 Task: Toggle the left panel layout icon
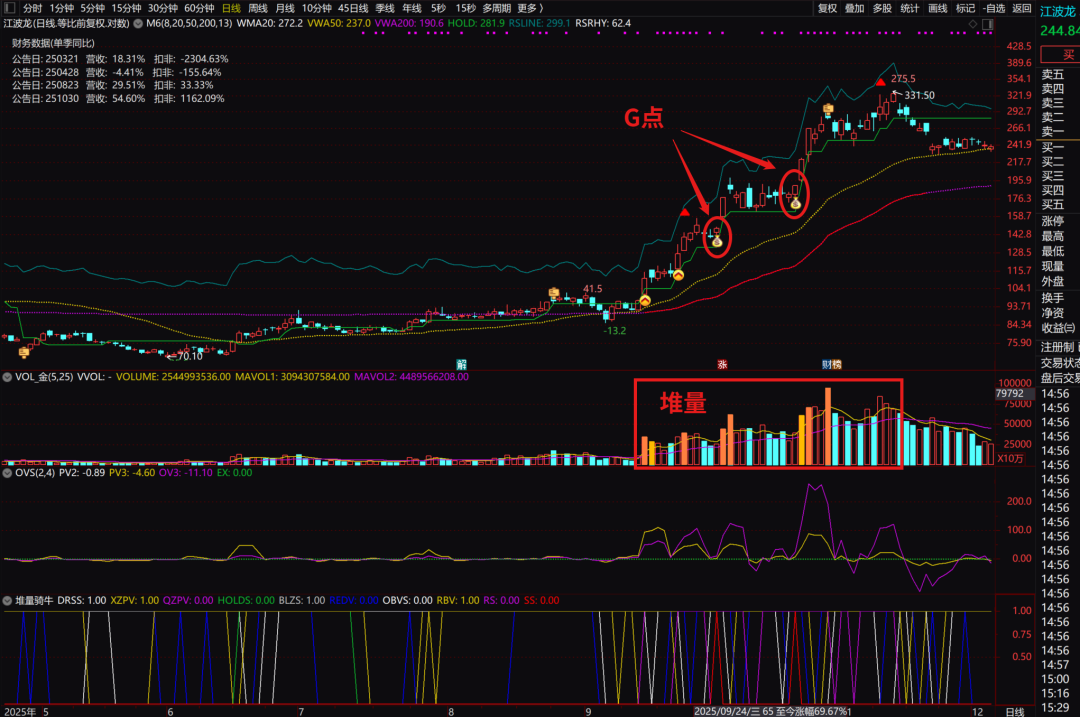pyautogui.click(x=10, y=8)
